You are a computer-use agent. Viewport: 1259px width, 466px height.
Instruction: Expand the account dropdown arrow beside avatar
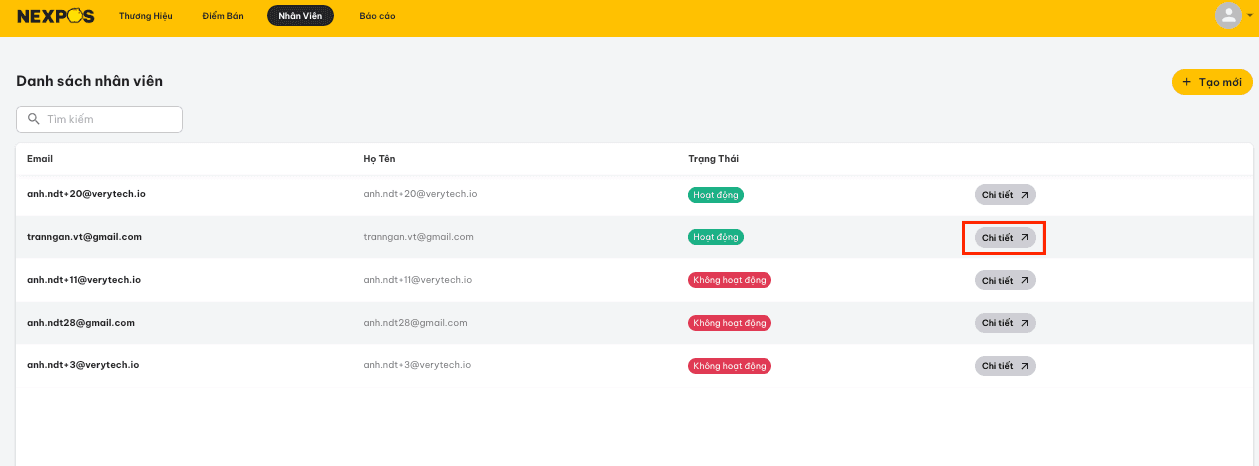coord(1249,16)
